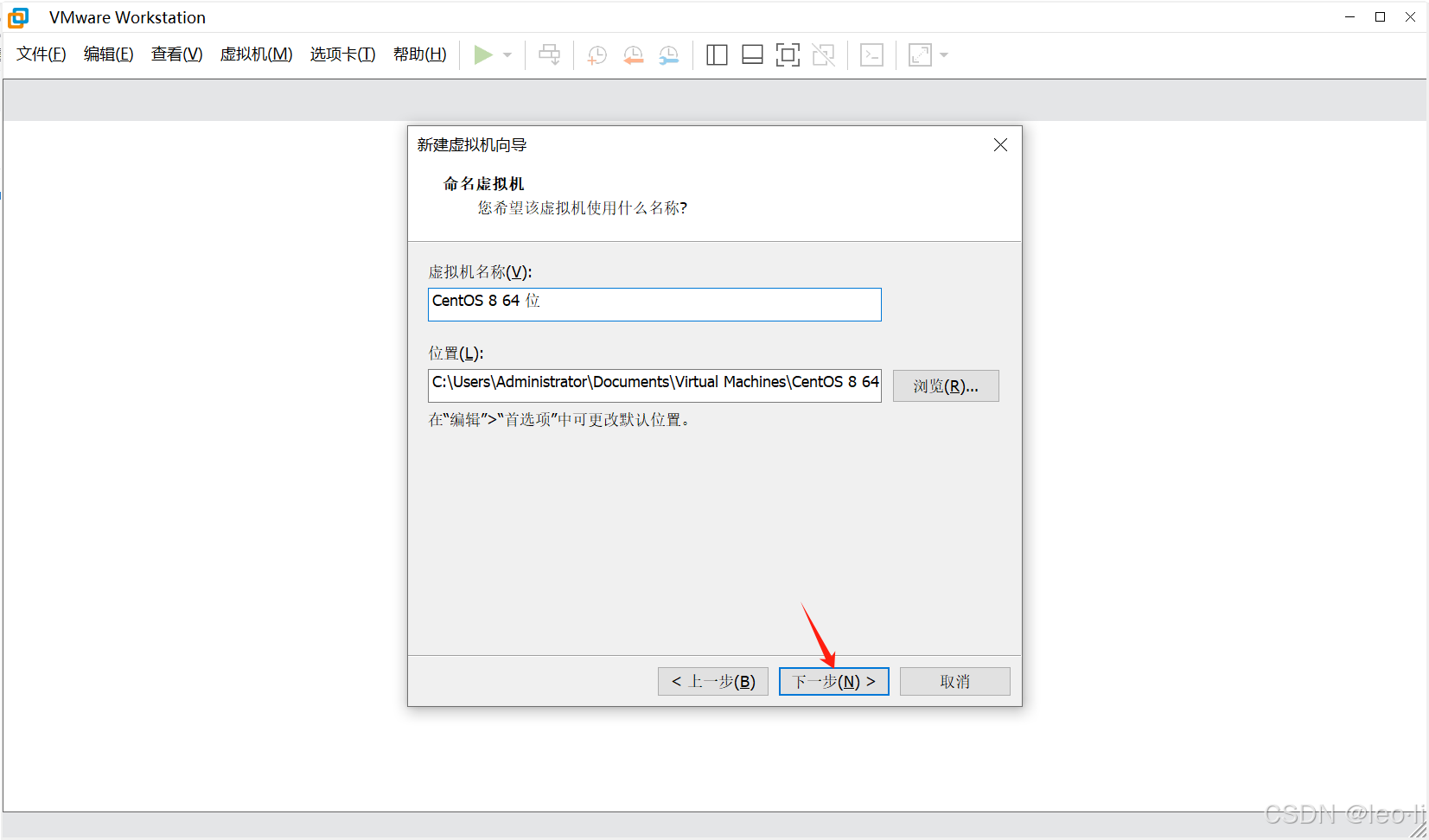The height and width of the screenshot is (840, 1429).
Task: Click the stretch guest display icon
Action: click(920, 55)
